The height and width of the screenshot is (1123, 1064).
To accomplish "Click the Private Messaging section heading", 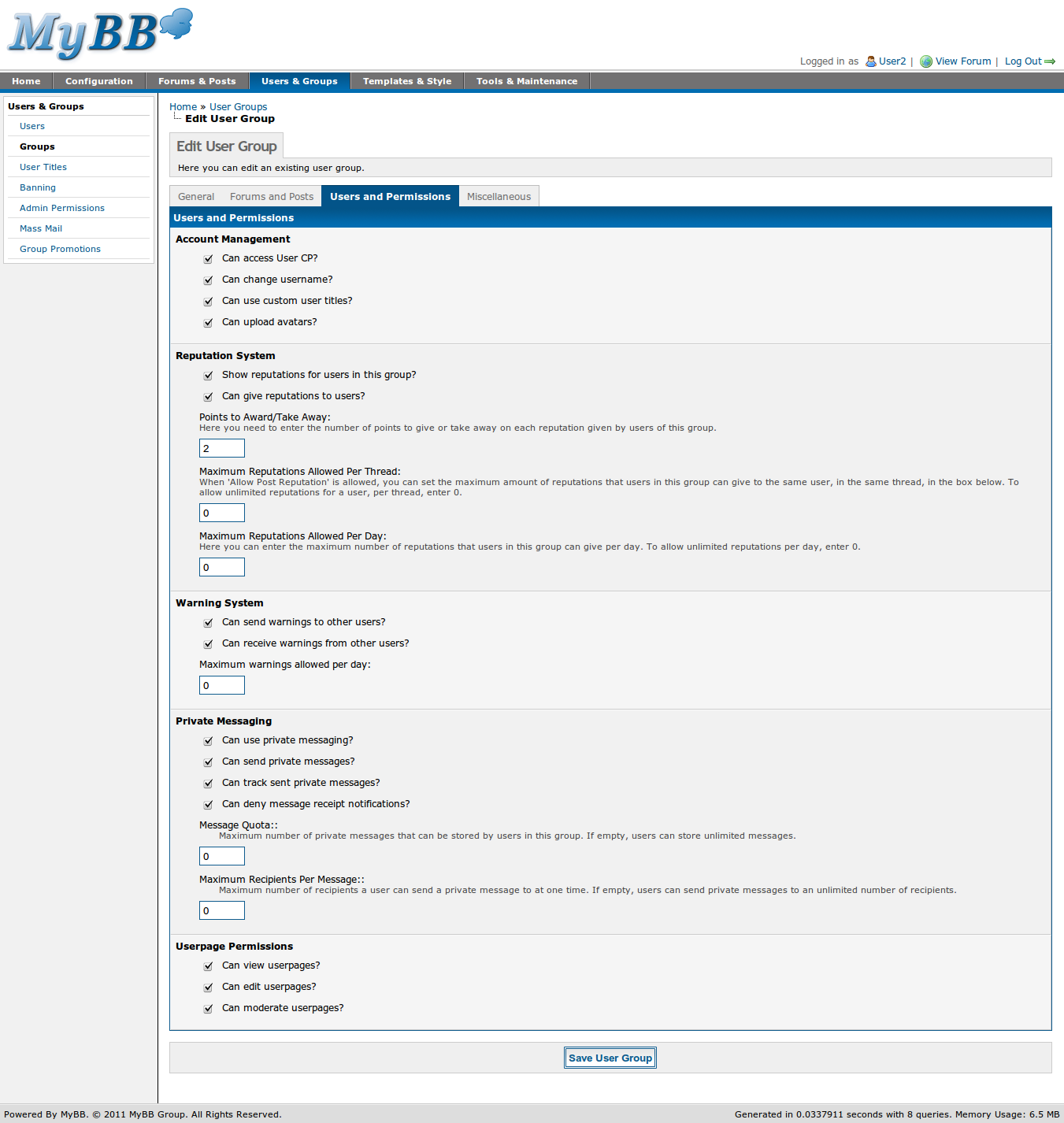I will tap(224, 721).
